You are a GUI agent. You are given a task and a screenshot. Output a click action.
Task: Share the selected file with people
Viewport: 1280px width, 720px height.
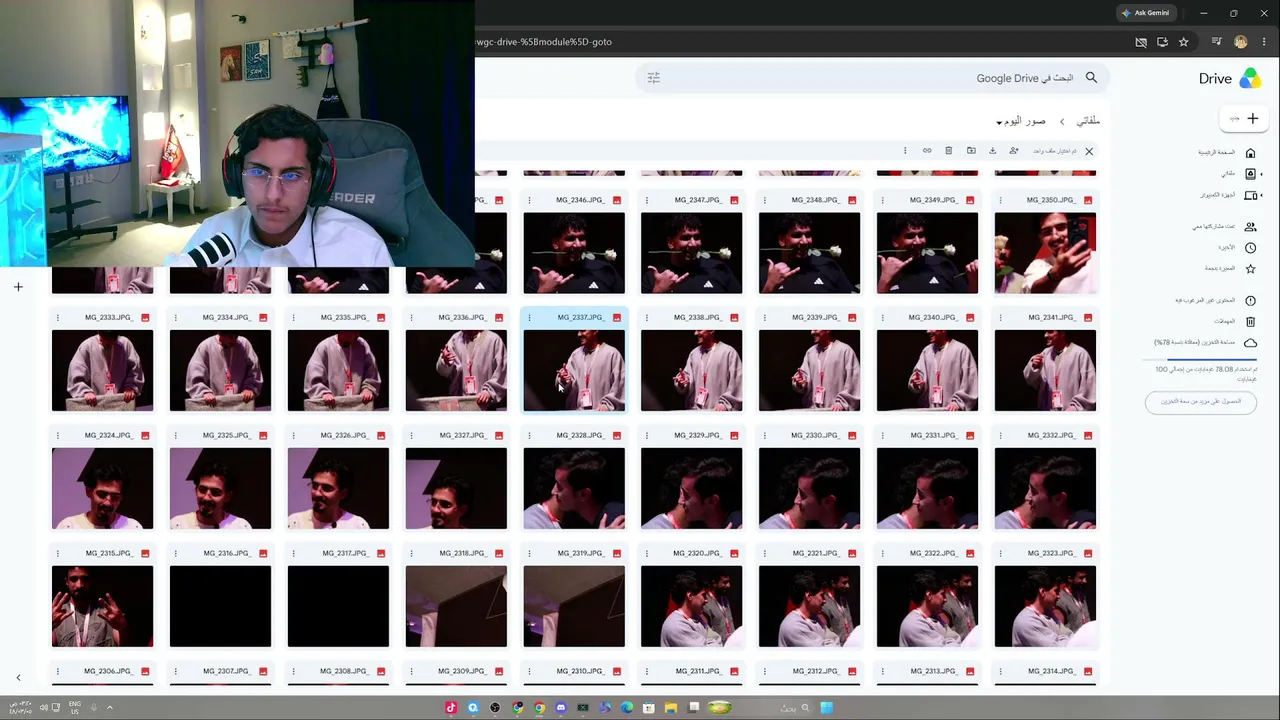tap(1013, 151)
